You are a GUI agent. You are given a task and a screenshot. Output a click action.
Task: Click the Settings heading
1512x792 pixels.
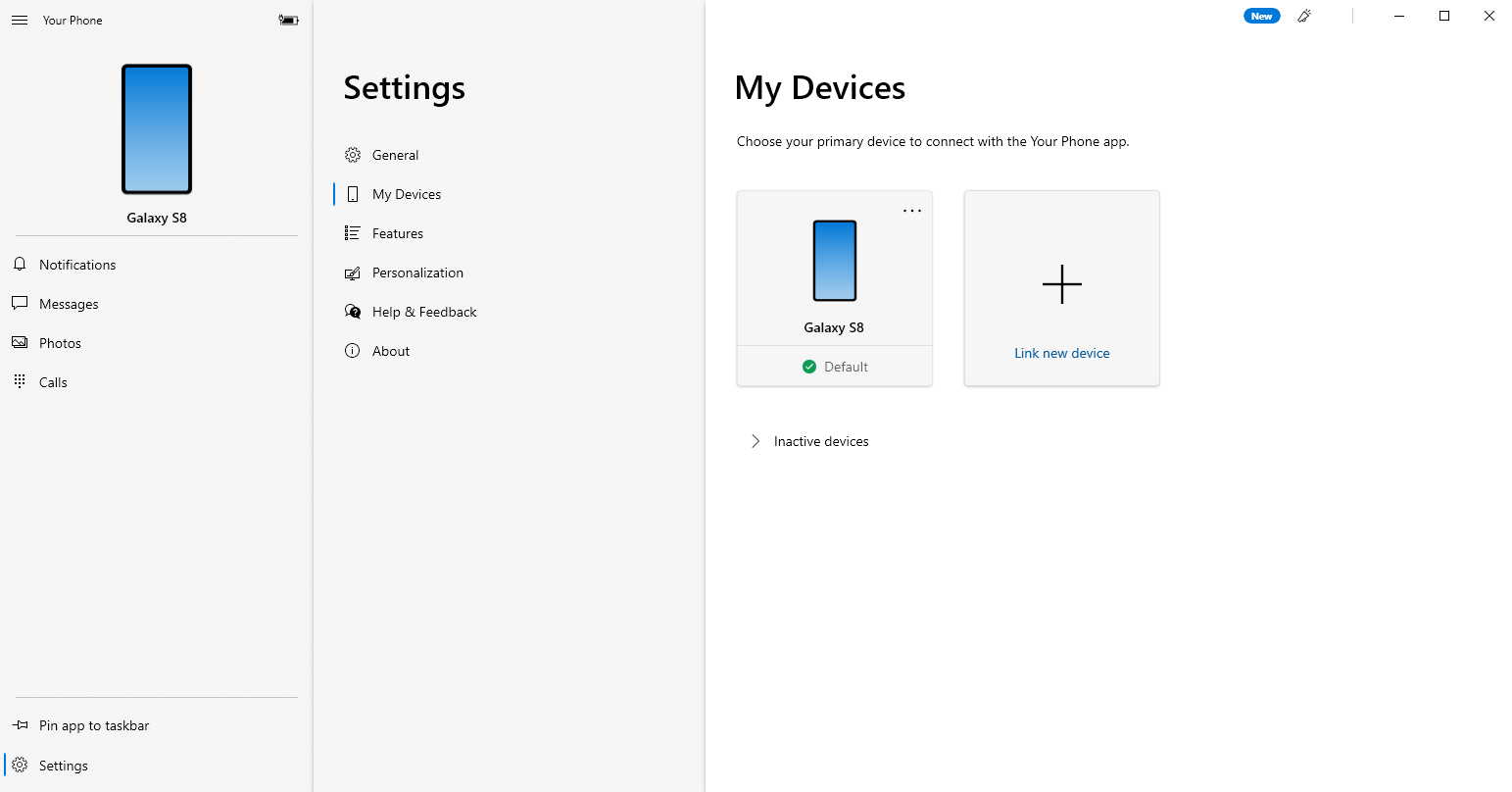pyautogui.click(x=405, y=87)
